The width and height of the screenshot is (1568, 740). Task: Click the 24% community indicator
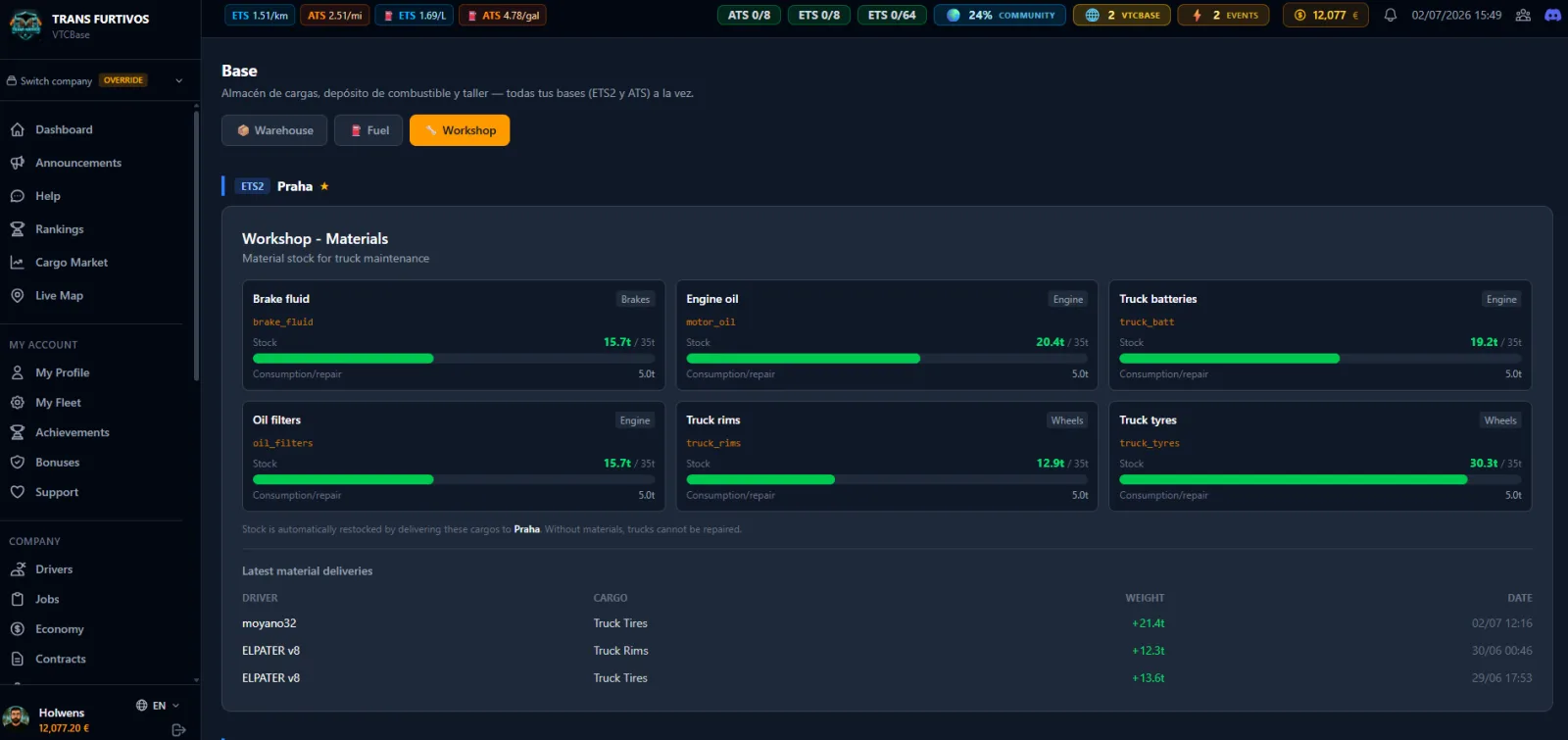1000,15
